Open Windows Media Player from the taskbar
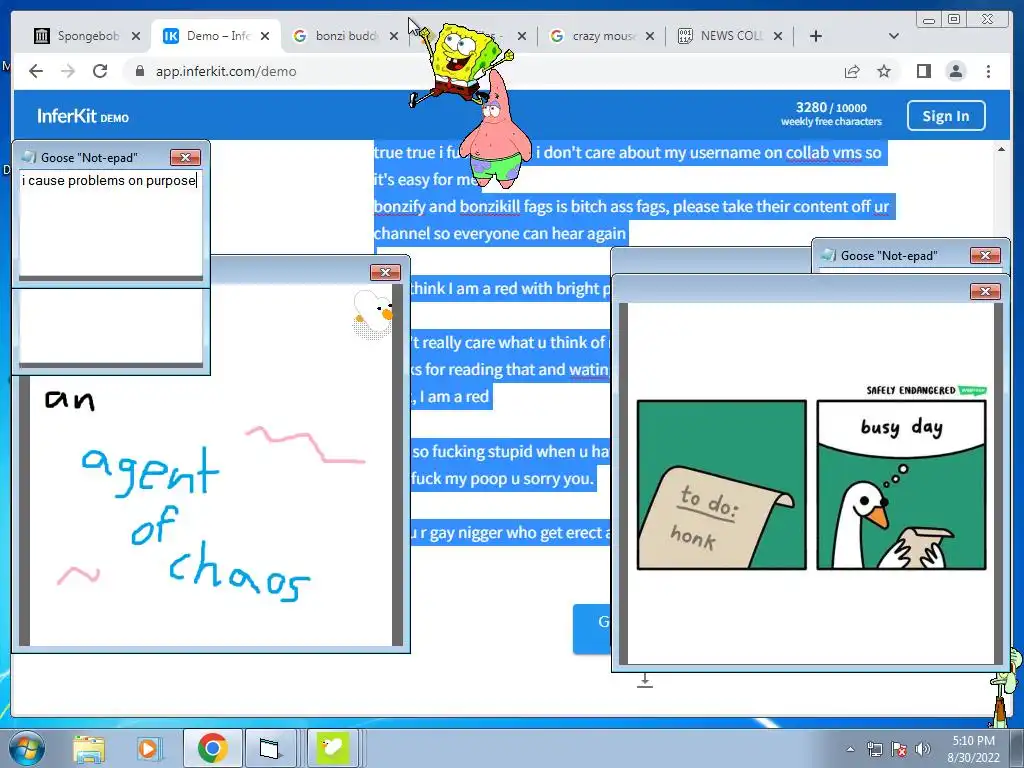This screenshot has height=768, width=1024. click(148, 748)
